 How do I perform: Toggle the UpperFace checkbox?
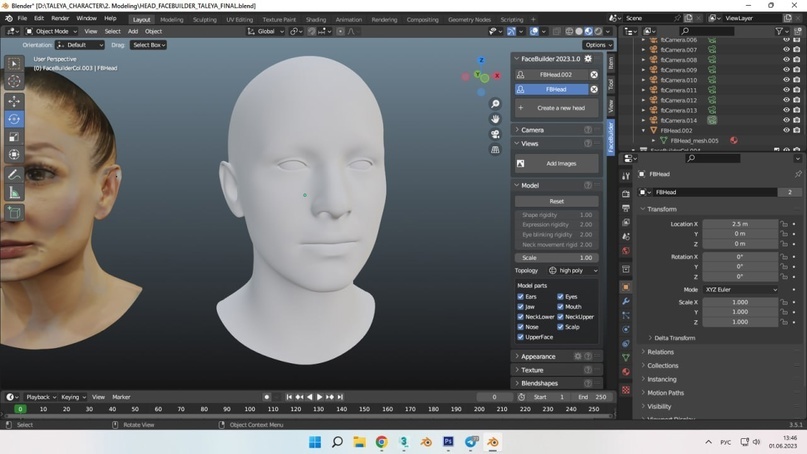click(521, 337)
